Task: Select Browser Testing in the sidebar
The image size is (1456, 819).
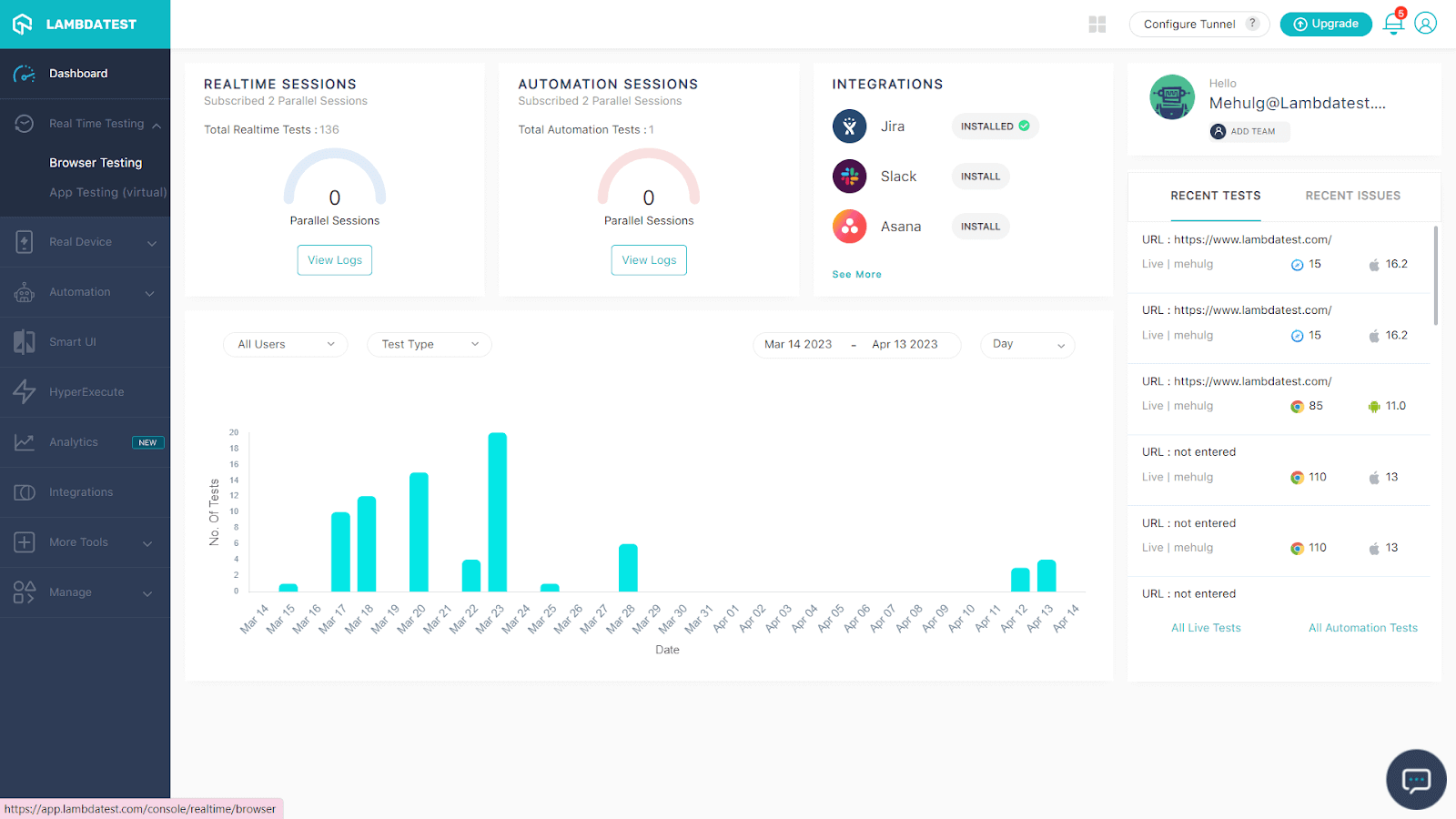Action: (96, 163)
